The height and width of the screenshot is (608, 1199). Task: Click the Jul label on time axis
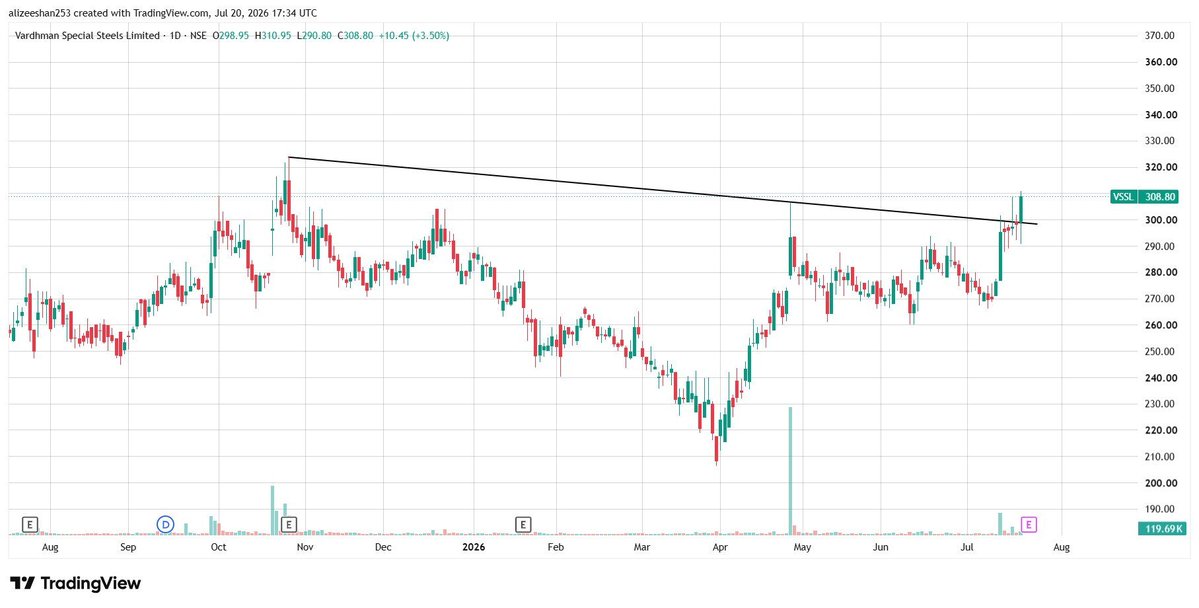coord(967,548)
